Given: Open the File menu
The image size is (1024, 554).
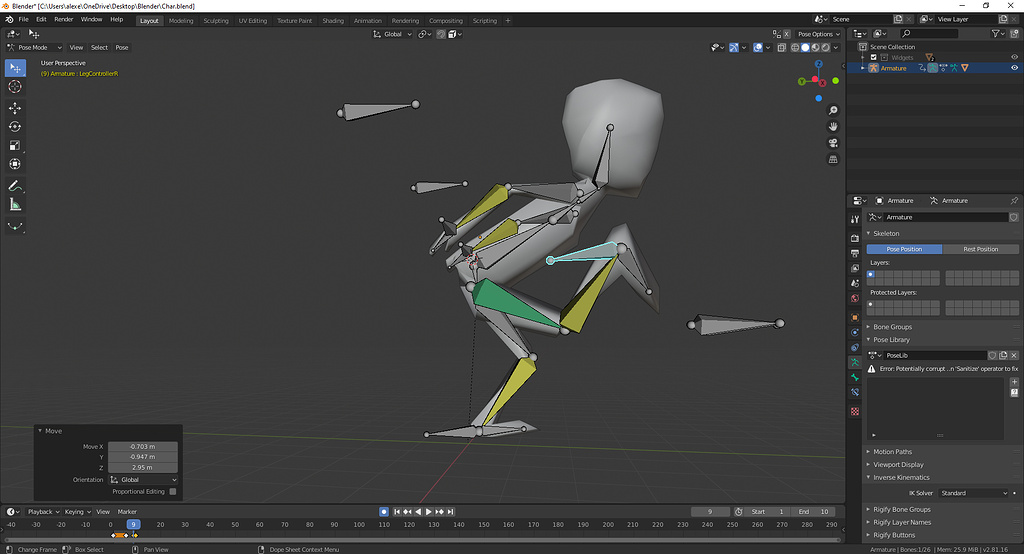Looking at the screenshot, I should (24, 20).
